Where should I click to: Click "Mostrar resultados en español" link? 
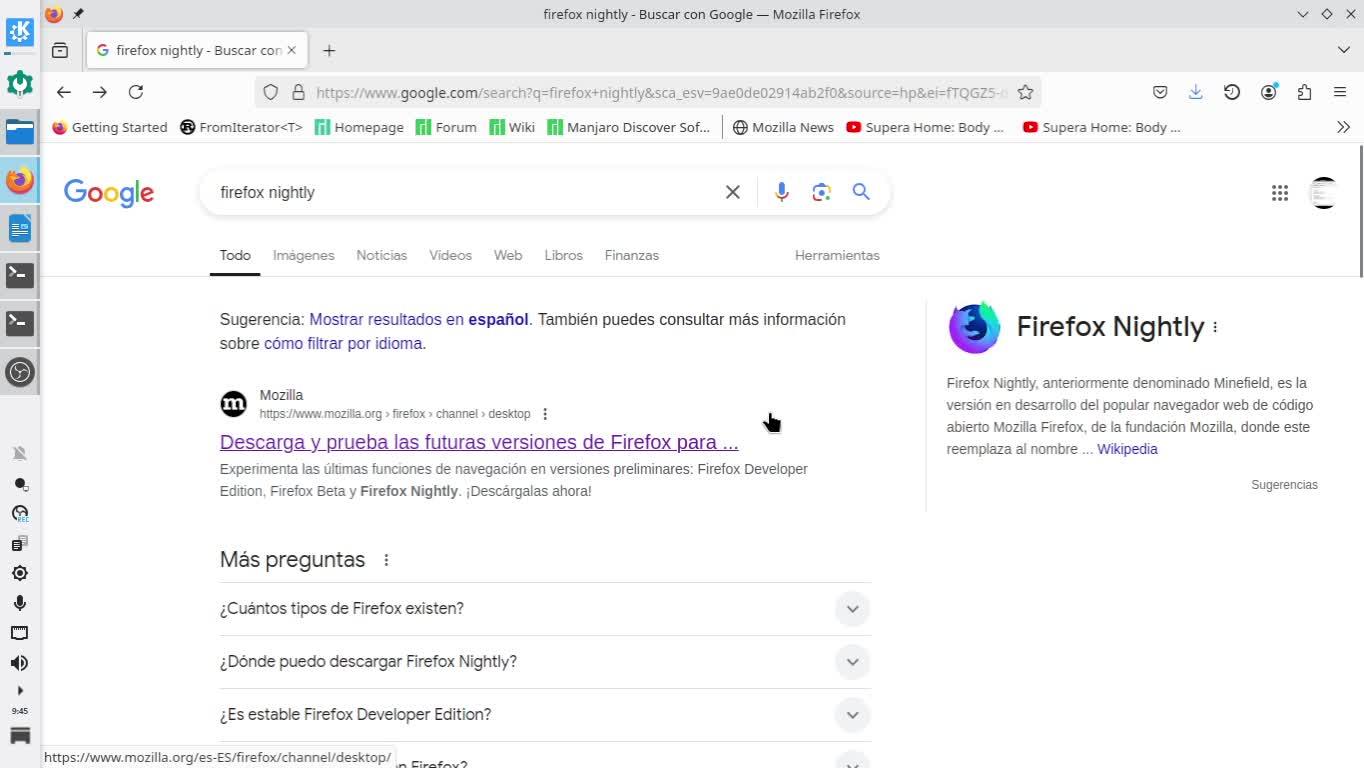click(x=419, y=319)
